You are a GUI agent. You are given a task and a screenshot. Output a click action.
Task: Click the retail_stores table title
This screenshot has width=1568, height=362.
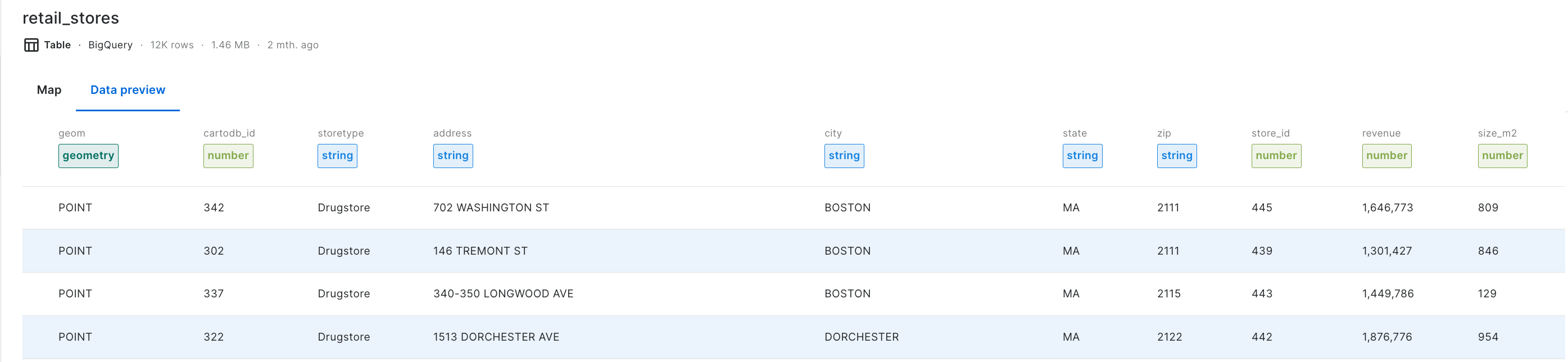tap(71, 18)
